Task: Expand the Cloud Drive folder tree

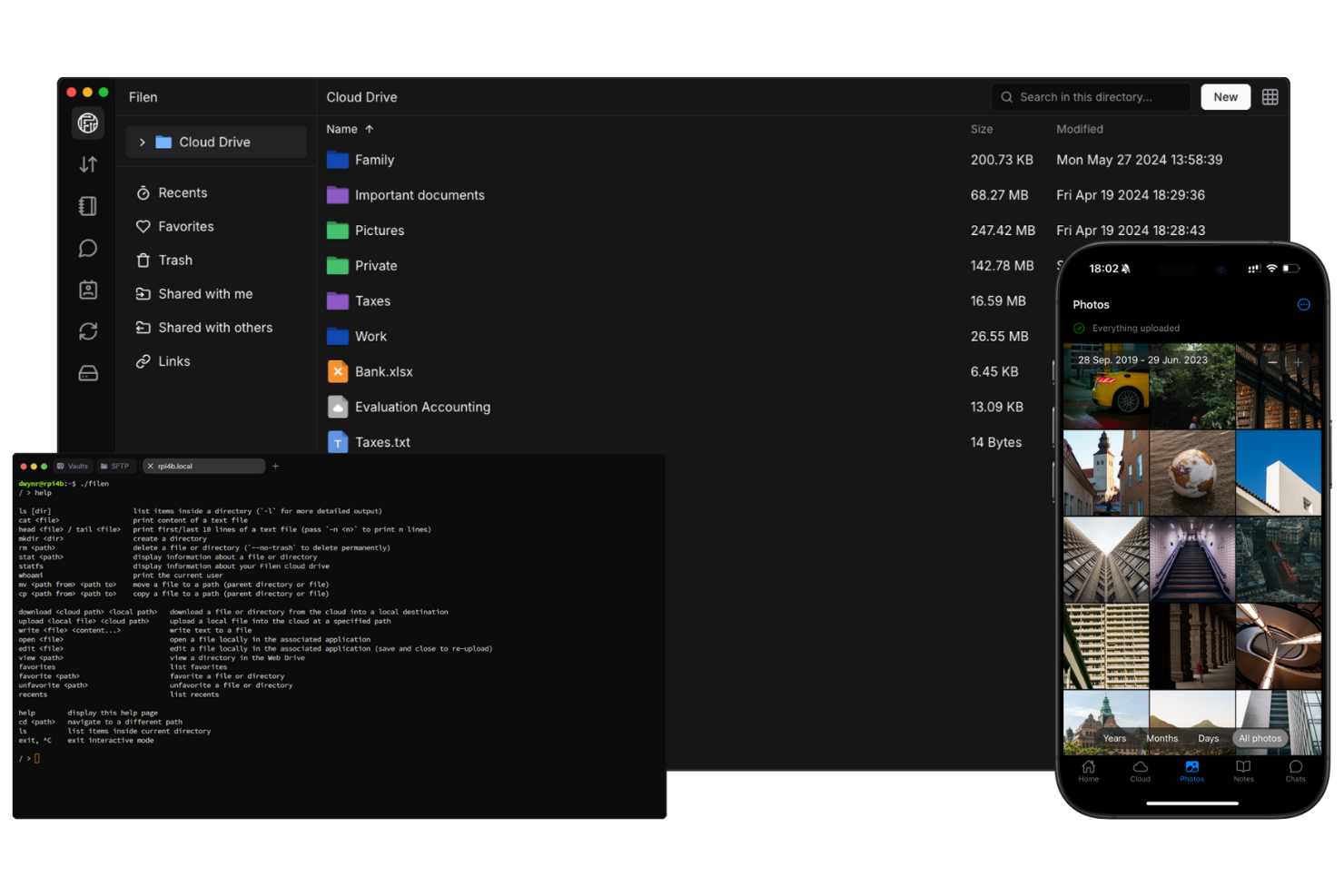Action: pos(143,142)
